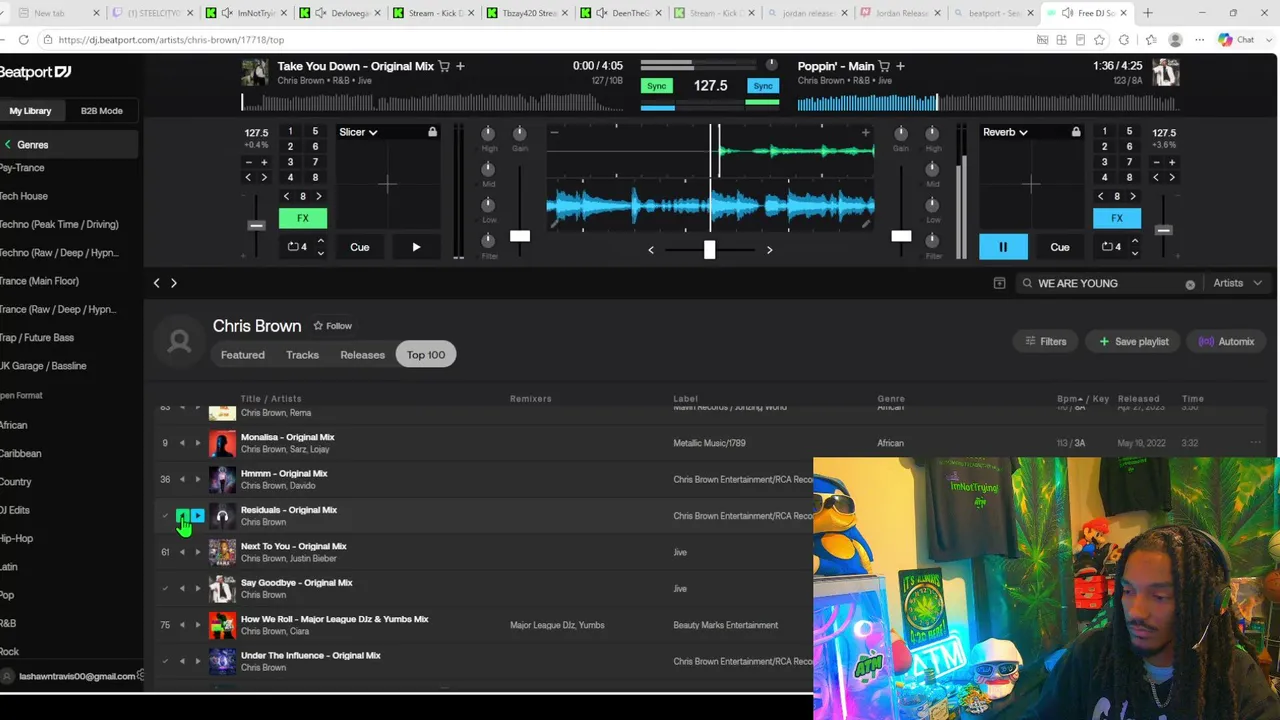The width and height of the screenshot is (1280, 720).
Task: Add Take You Down track to cart
Action: coord(444,66)
